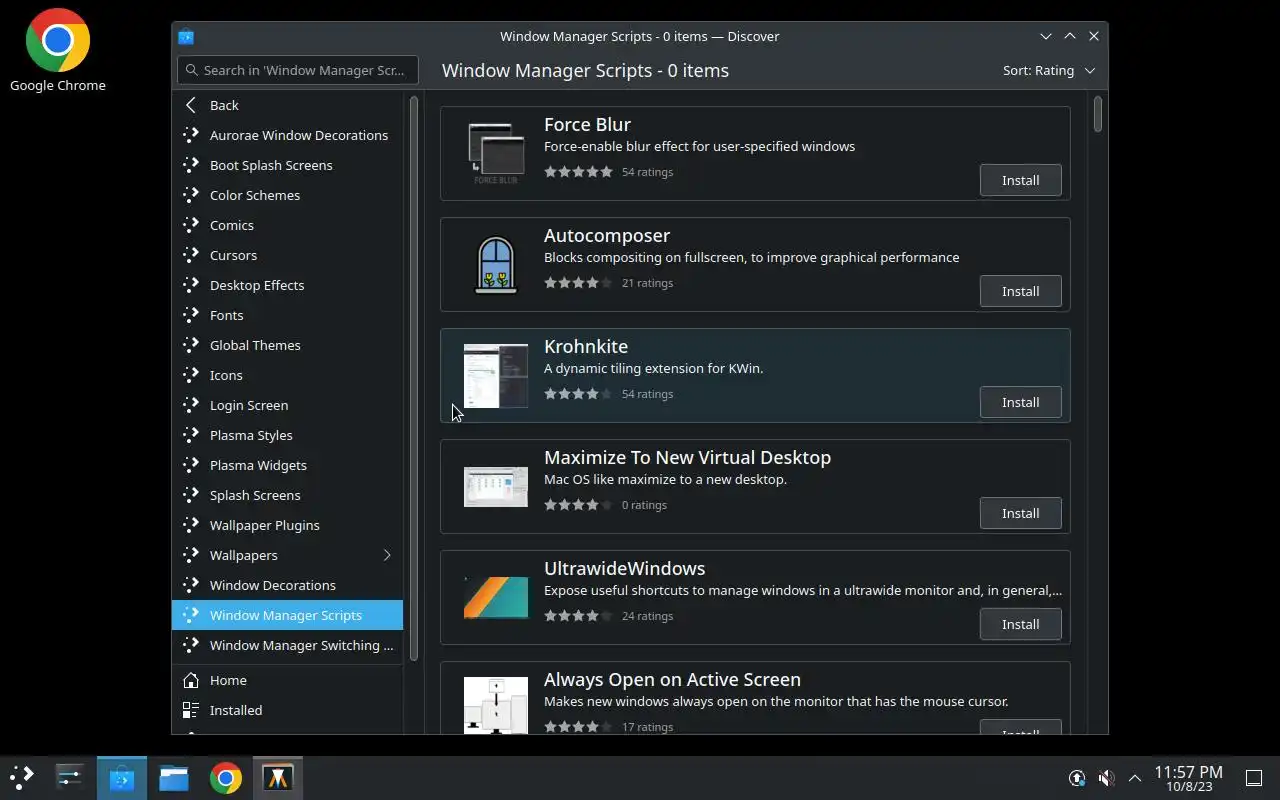The image size is (1280, 800).
Task: Click the updates tray icon
Action: (x=1077, y=778)
